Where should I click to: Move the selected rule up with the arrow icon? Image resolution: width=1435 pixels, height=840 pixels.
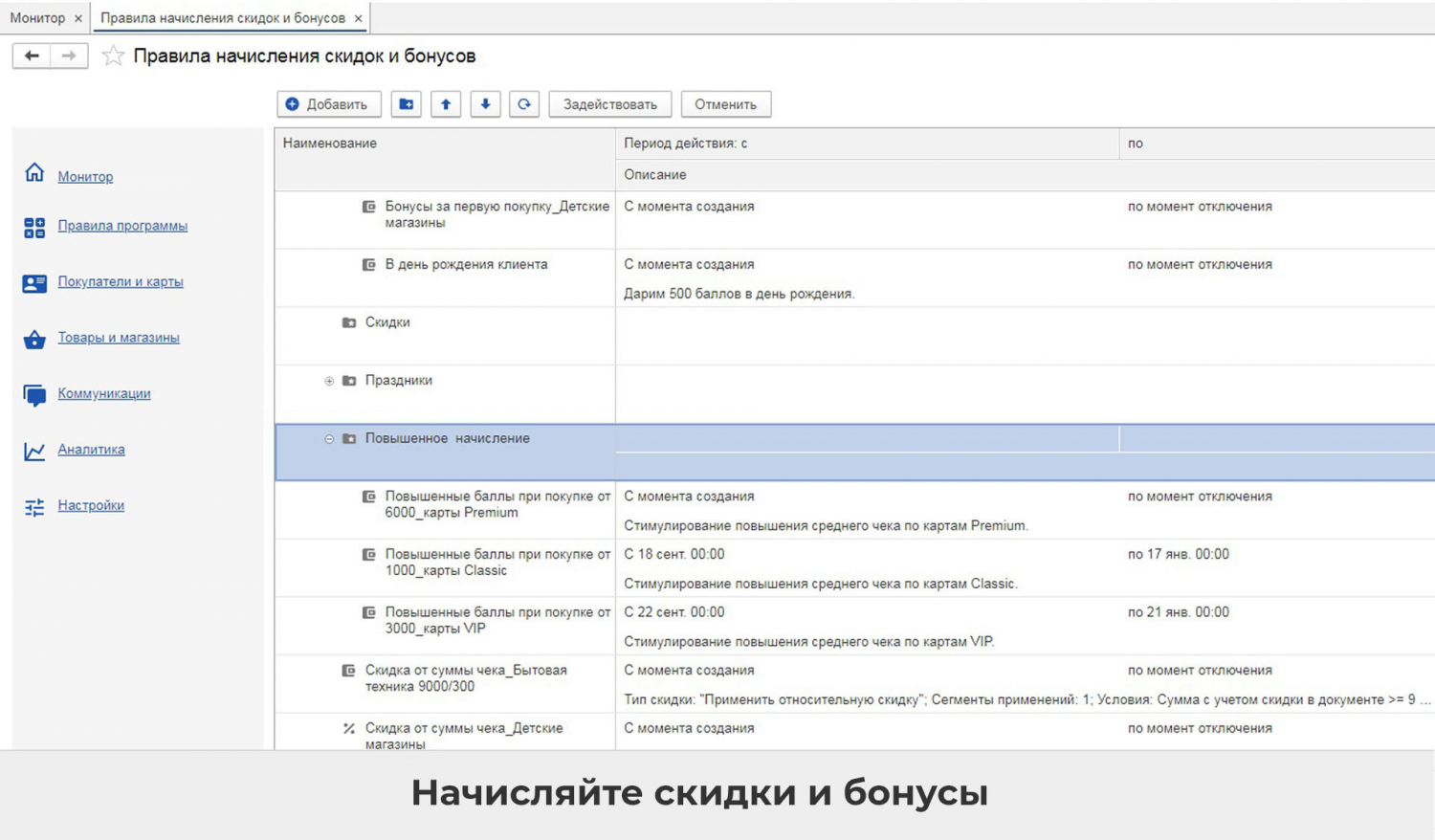coord(446,104)
